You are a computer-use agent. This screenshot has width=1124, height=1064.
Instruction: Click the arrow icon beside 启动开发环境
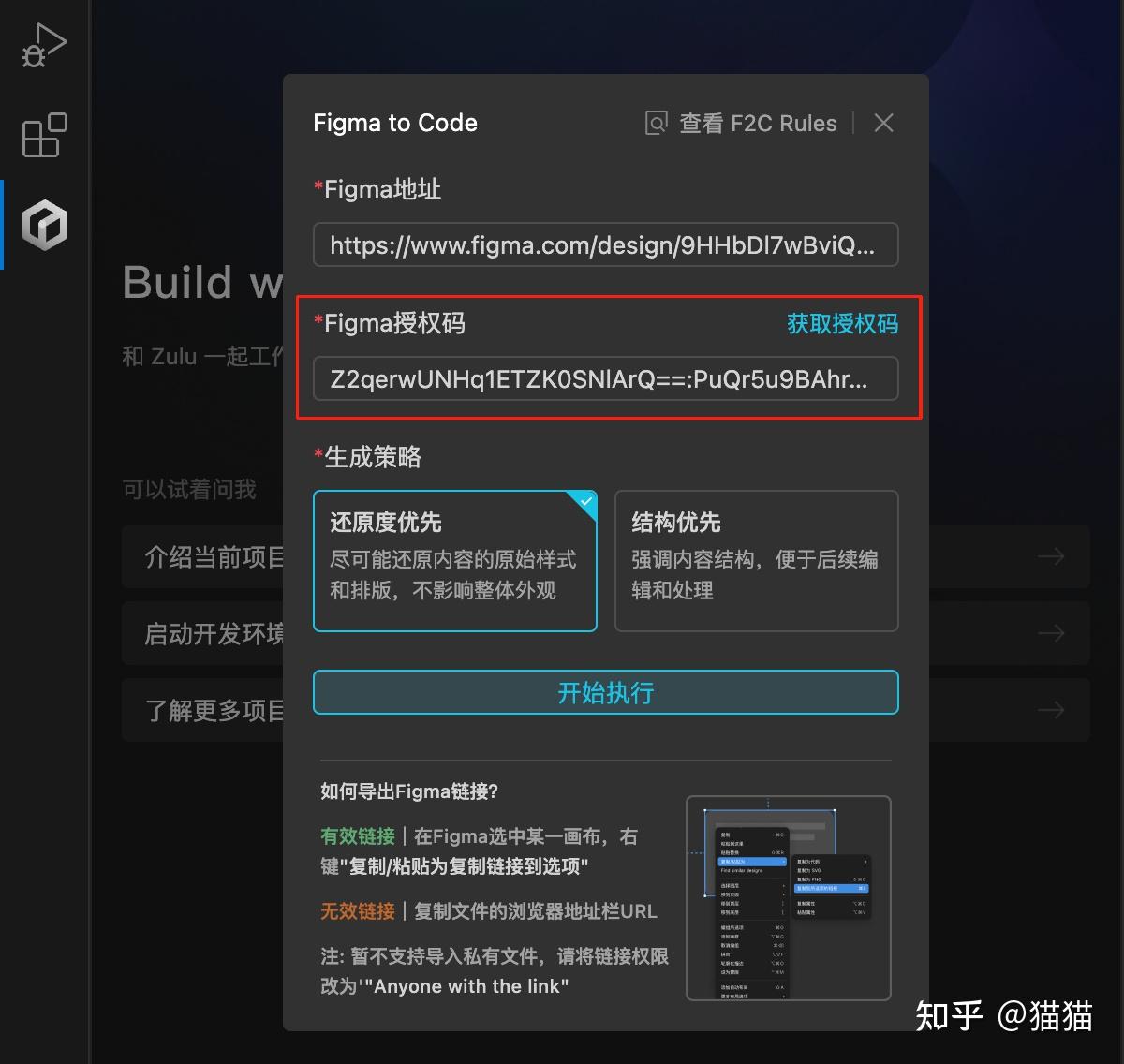pos(1051,633)
